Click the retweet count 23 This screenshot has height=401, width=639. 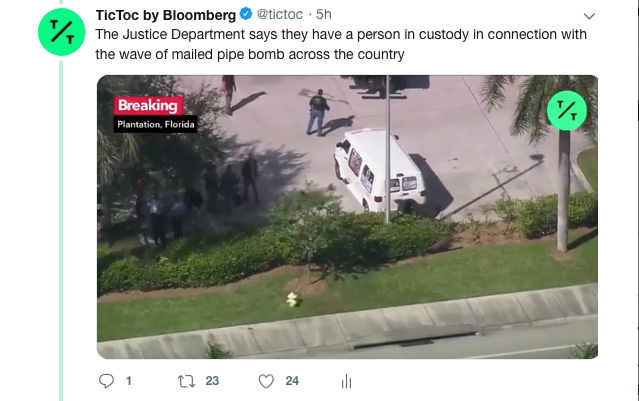212,381
